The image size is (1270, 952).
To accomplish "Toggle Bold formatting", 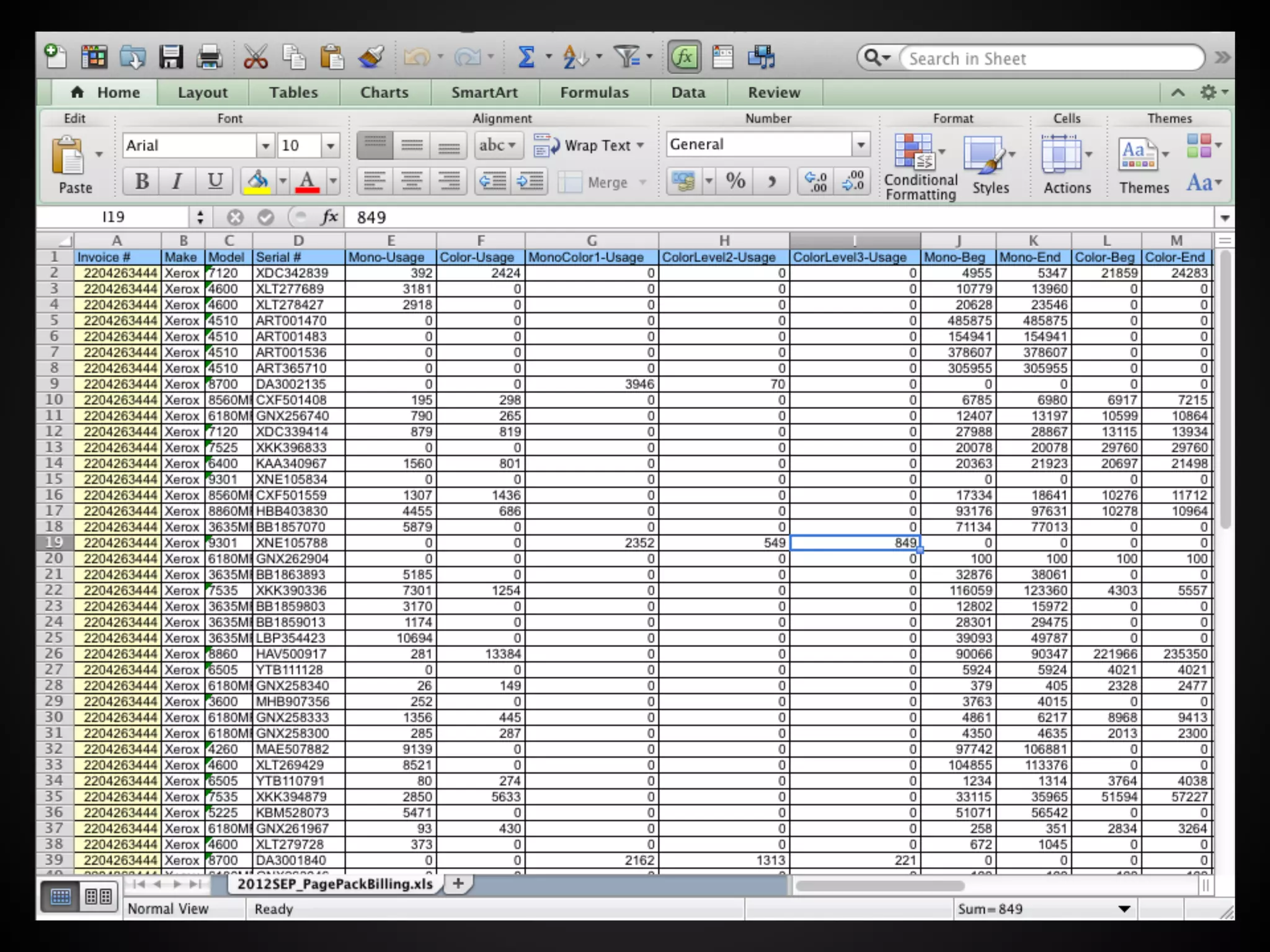I will coord(141,181).
